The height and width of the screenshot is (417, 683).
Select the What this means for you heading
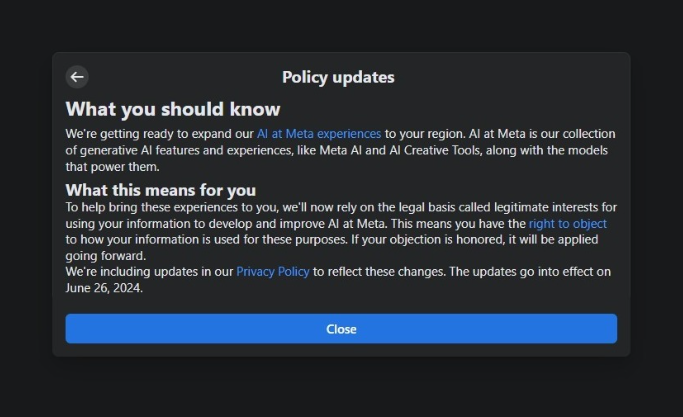161,190
